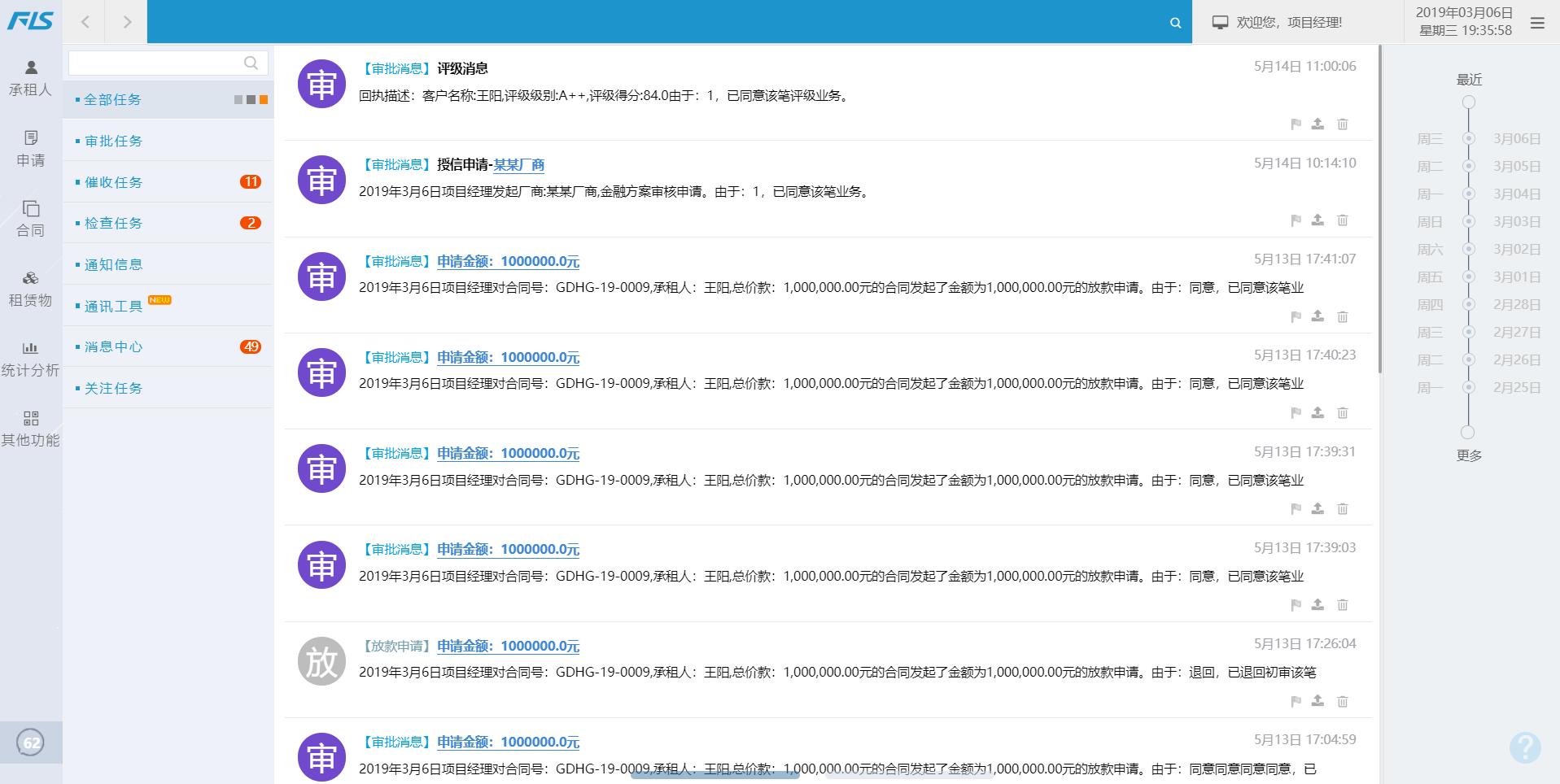Open 其他功能 grid menu

click(31, 419)
